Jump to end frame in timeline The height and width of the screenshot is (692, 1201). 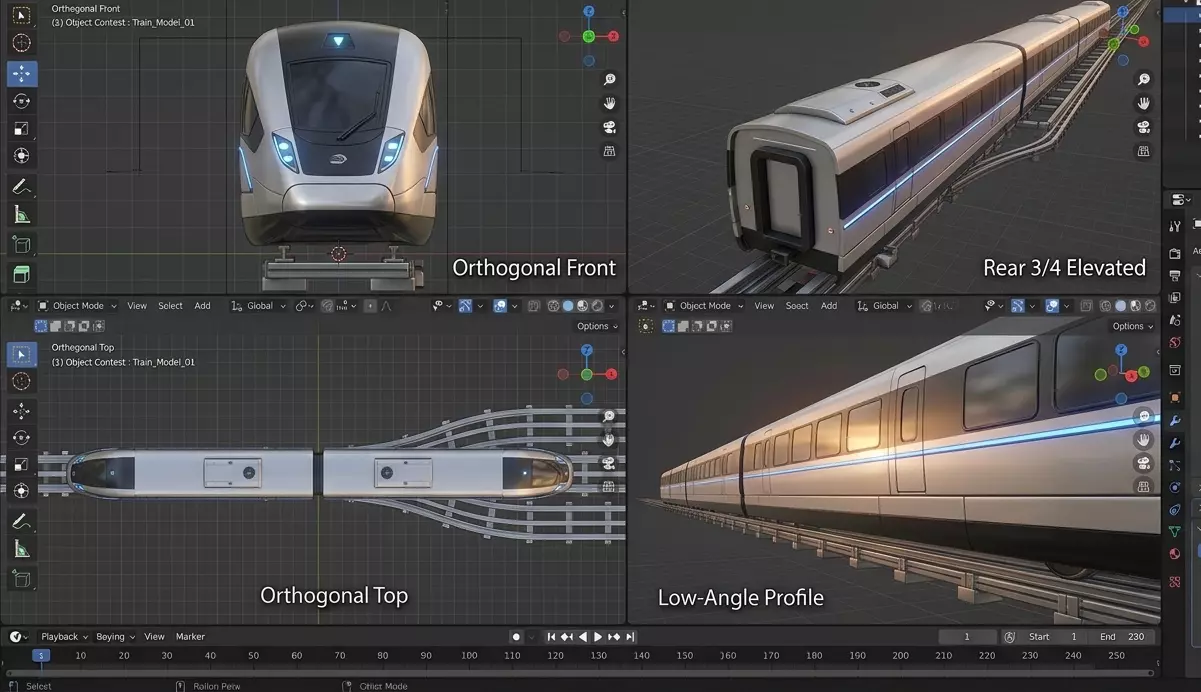pyautogui.click(x=631, y=637)
